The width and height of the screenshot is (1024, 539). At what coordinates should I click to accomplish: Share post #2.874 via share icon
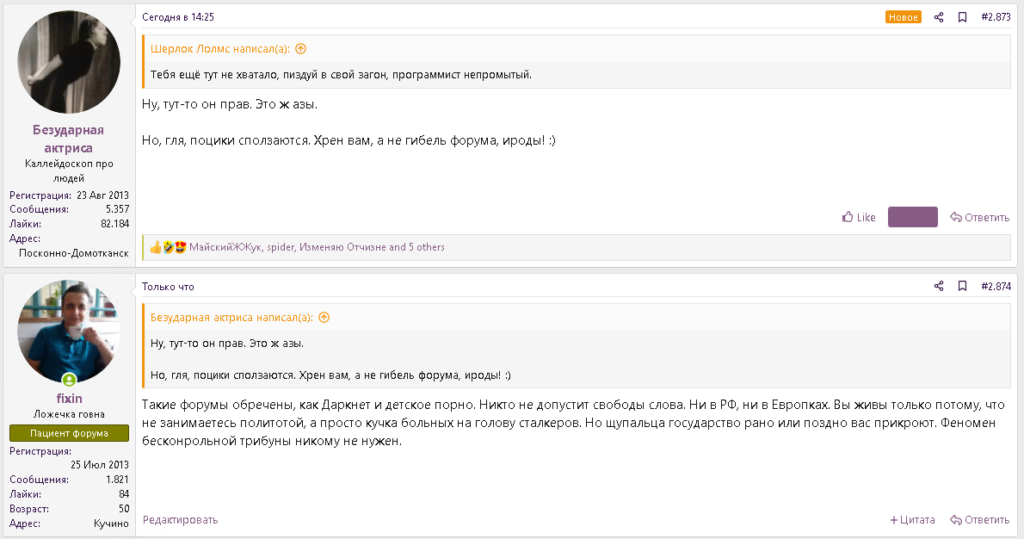pos(938,286)
